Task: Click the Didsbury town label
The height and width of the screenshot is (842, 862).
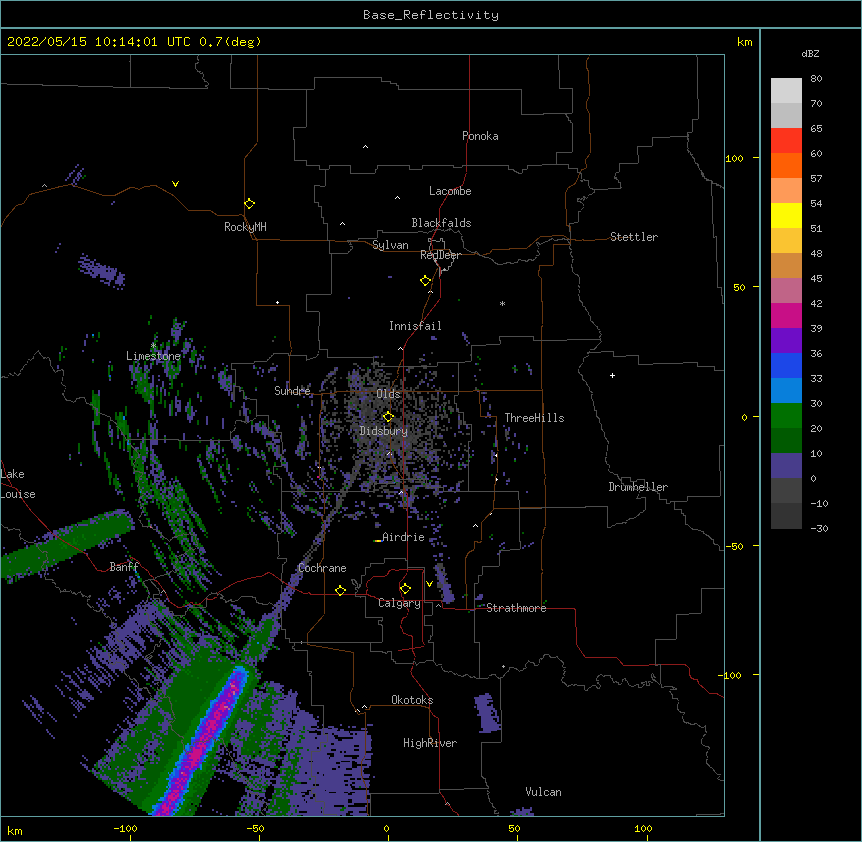Action: tap(384, 431)
